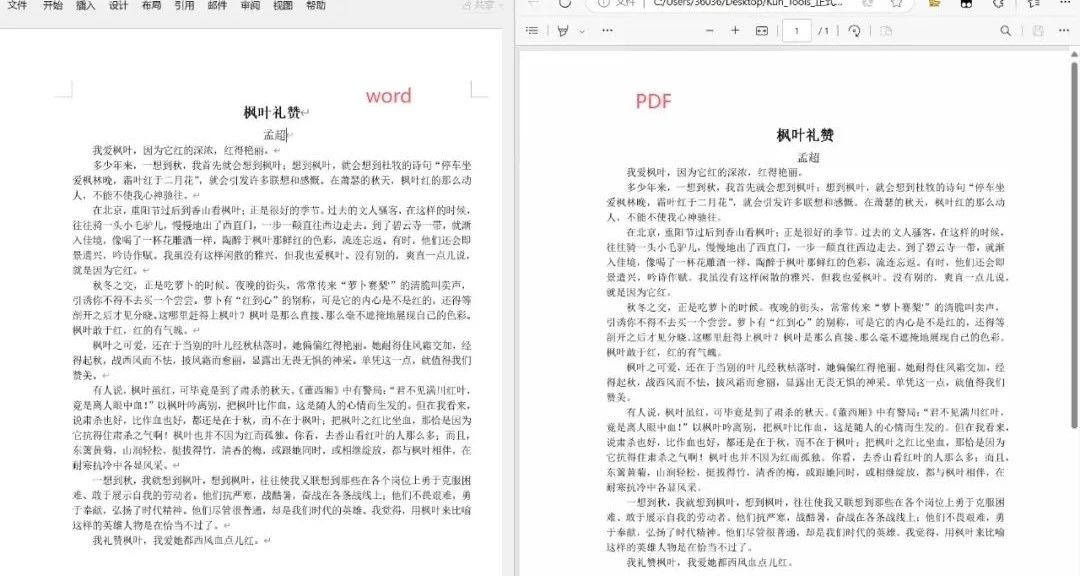Click PDF line 我爱枫叶，因为它红的深浓
This screenshot has height=576, width=1080.
point(714,172)
